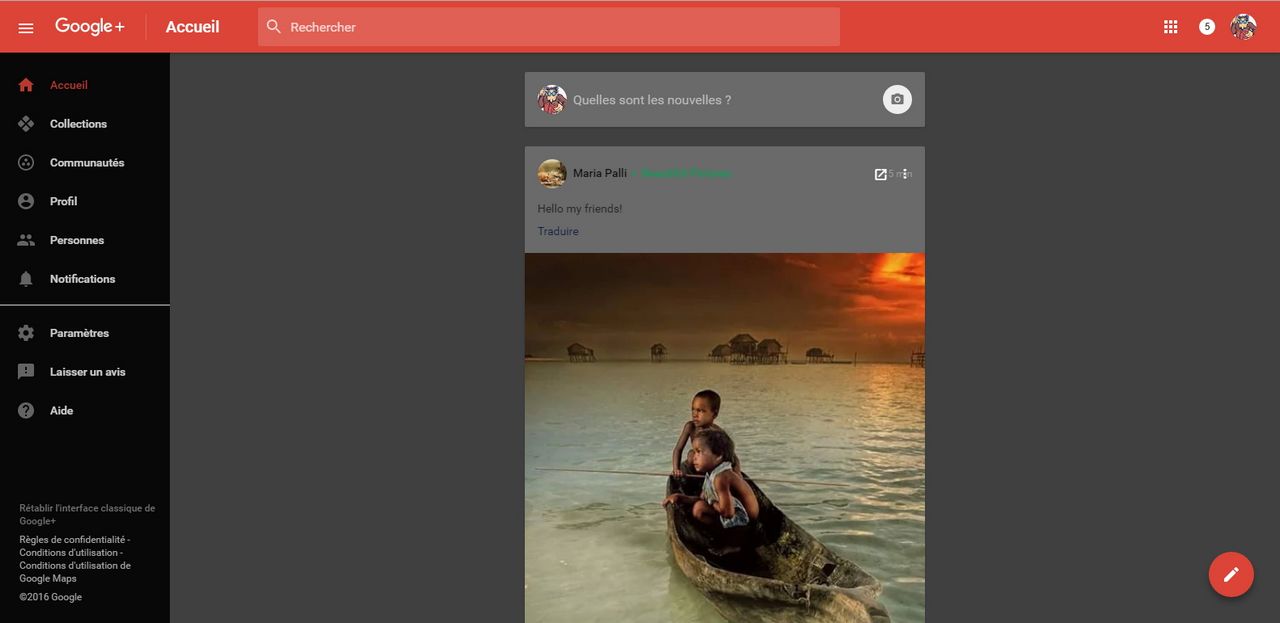Click 'Rétablir l'interface classique de Google+'
This screenshot has width=1280, height=623.
coord(87,514)
